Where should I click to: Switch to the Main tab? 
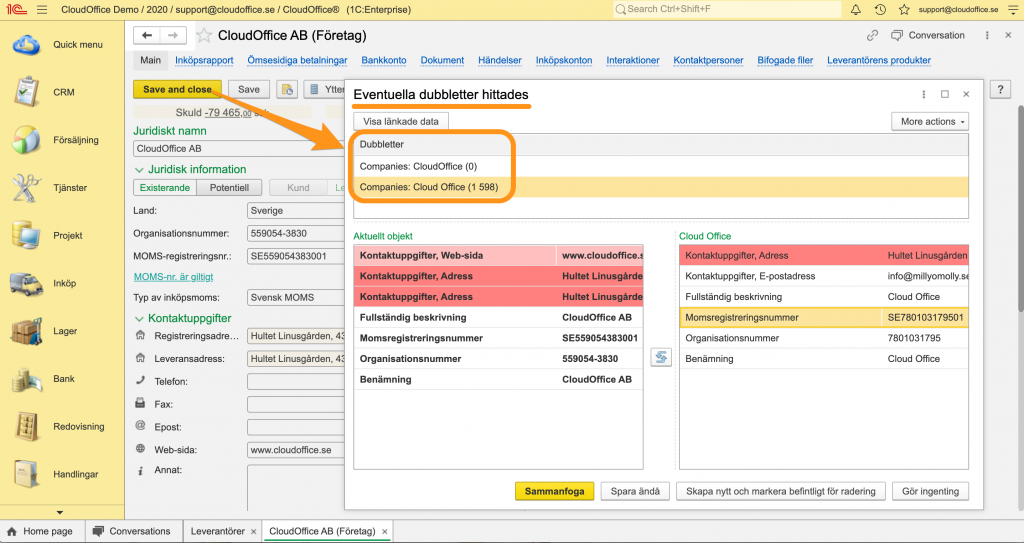150,60
